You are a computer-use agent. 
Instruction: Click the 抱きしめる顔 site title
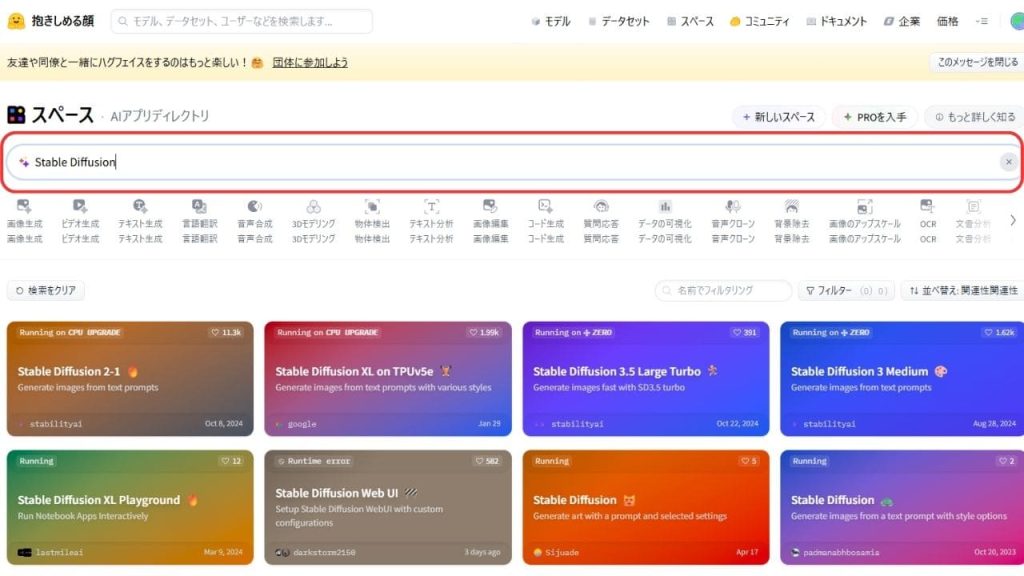63,21
